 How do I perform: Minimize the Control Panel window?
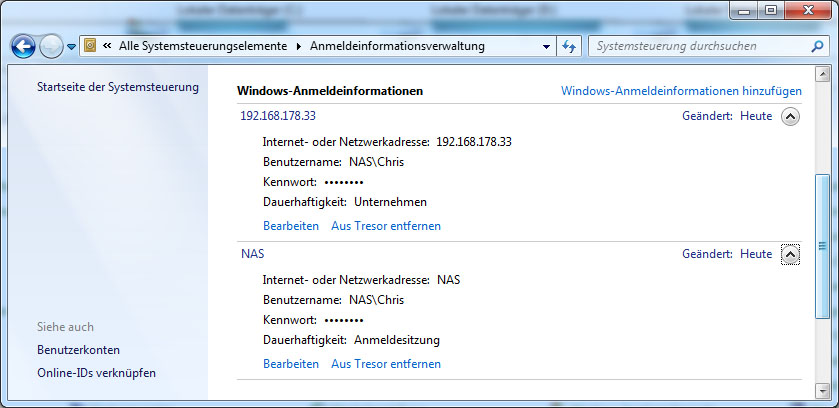click(x=746, y=11)
